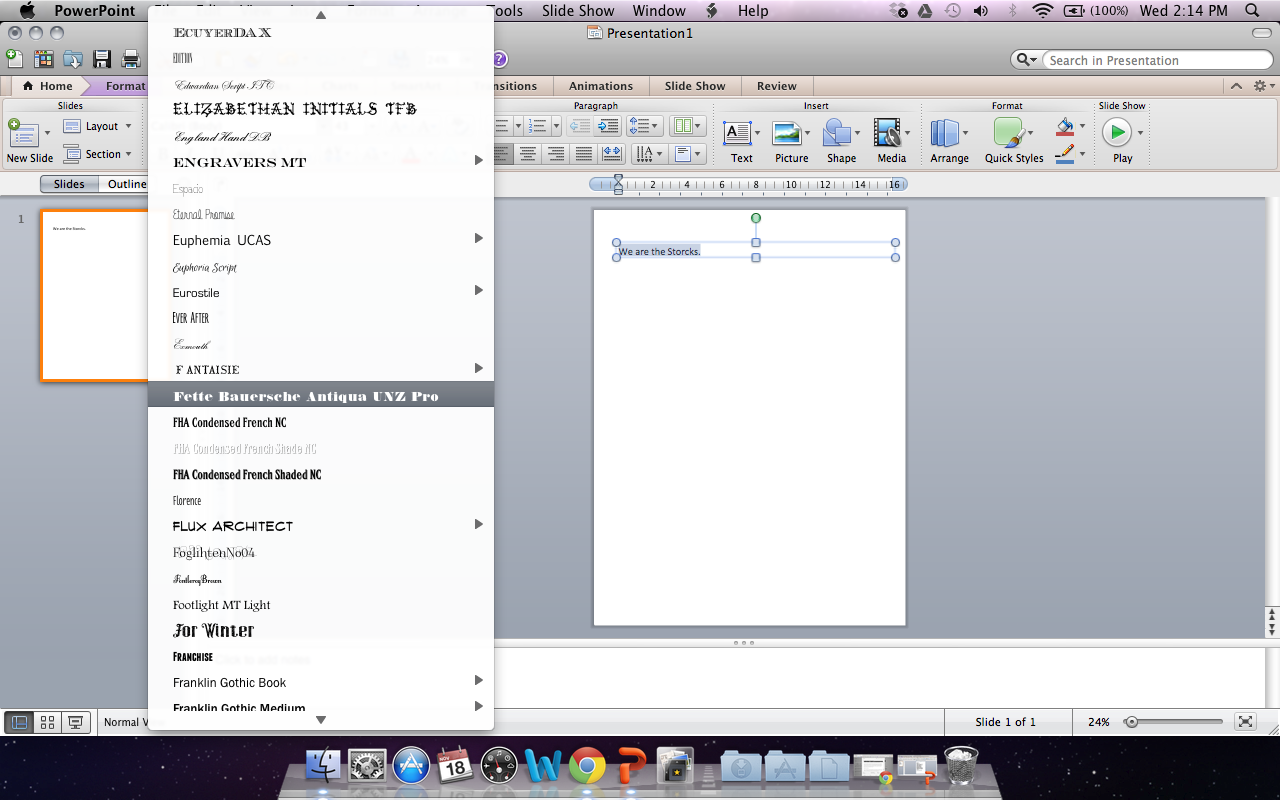Justify the paragraph text
The height and width of the screenshot is (800, 1280).
coord(583,154)
